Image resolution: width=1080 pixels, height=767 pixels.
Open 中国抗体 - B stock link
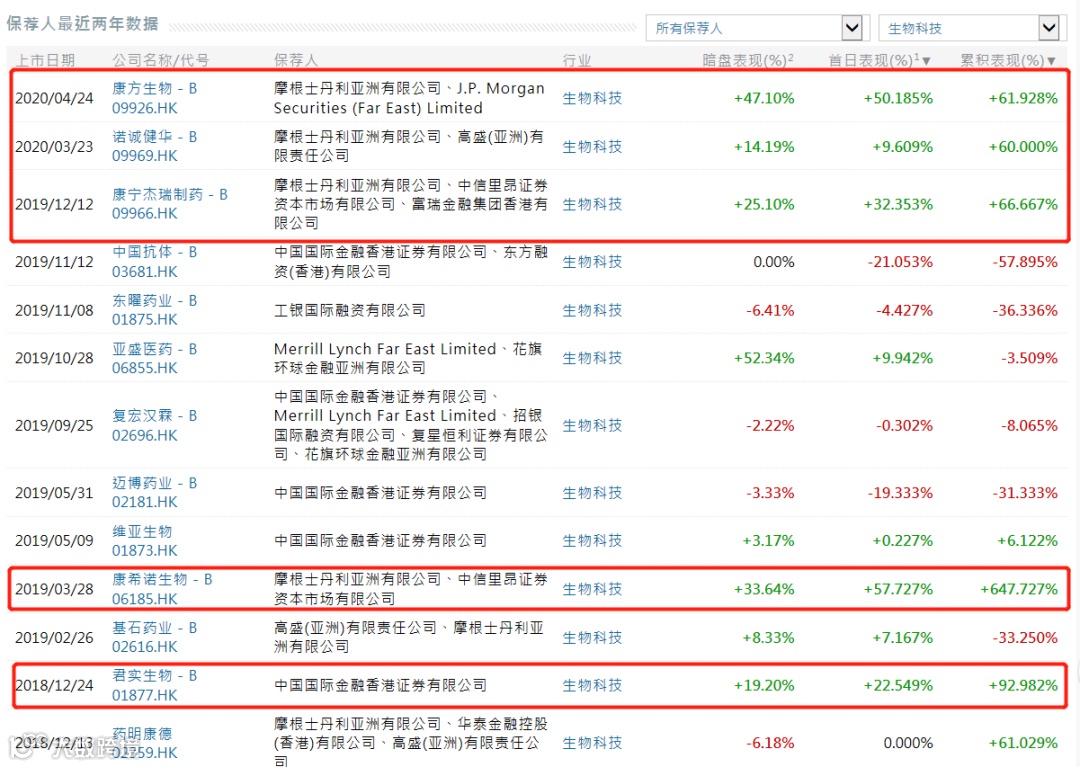154,252
